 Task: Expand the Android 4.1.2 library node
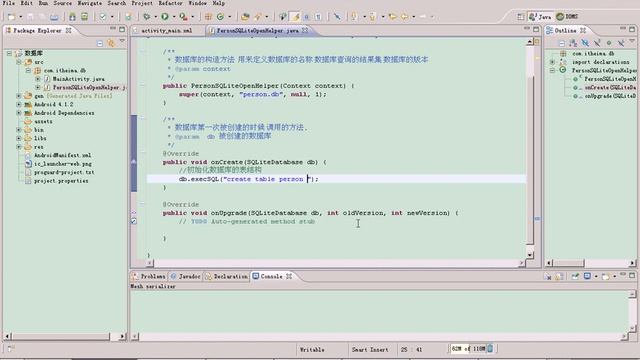[x=19, y=104]
